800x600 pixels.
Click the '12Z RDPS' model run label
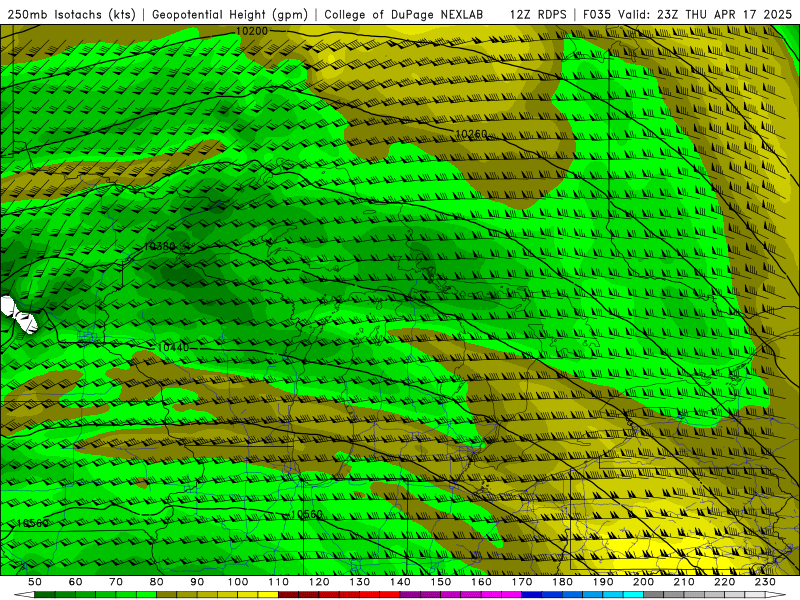[538, 14]
